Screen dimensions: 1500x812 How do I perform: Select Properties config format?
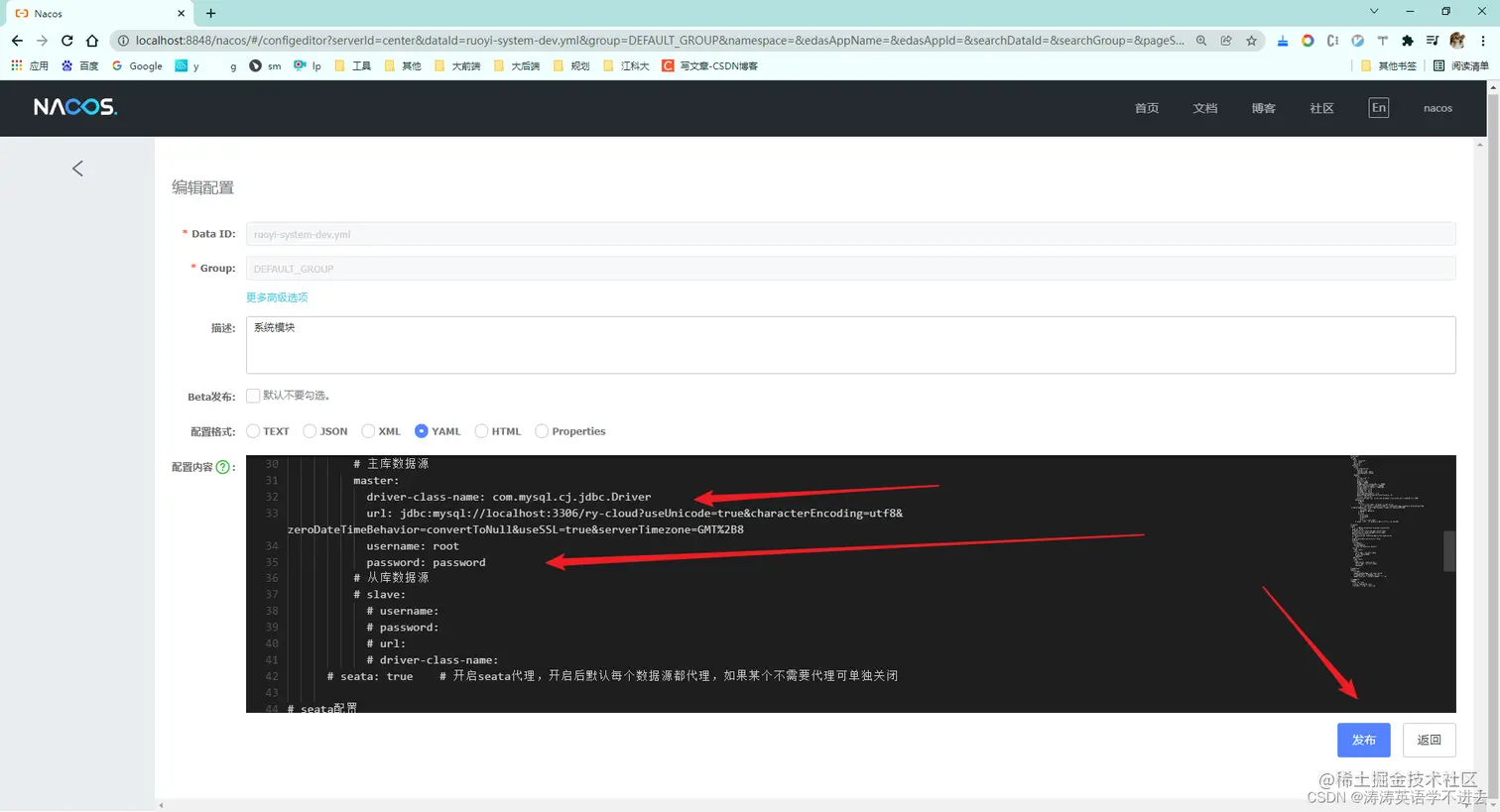[x=542, y=431]
